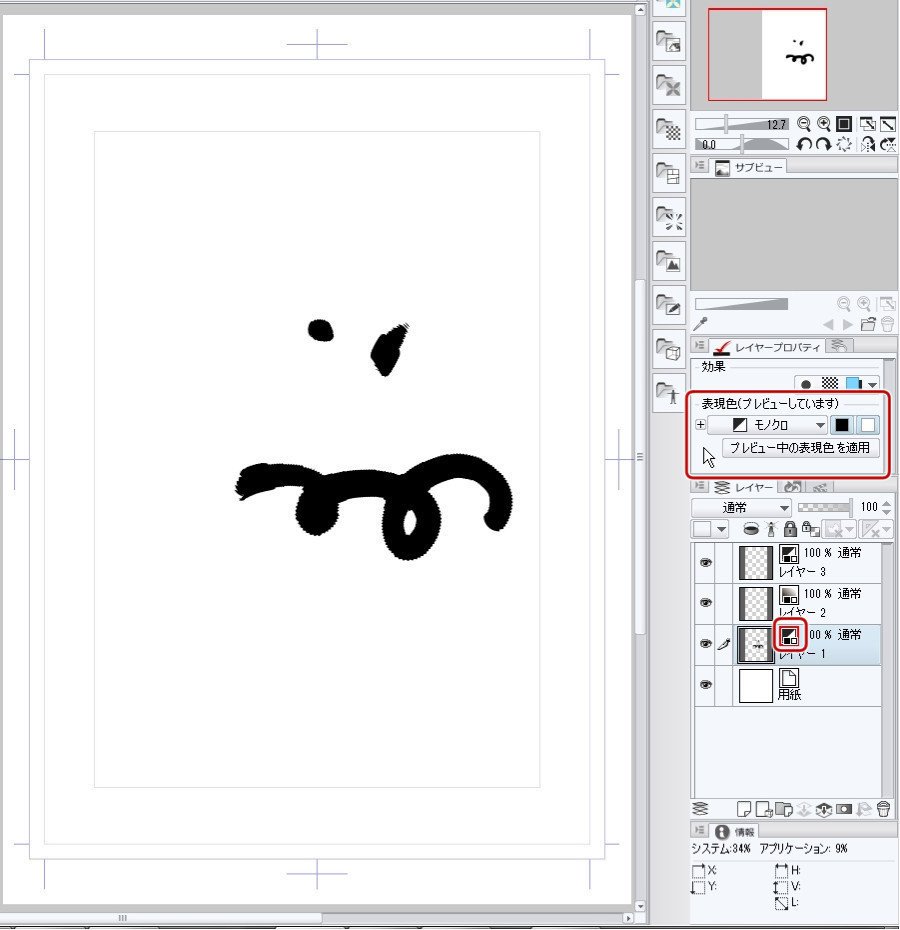
Task: Open the pose material folder in sidebar
Action: click(x=669, y=393)
